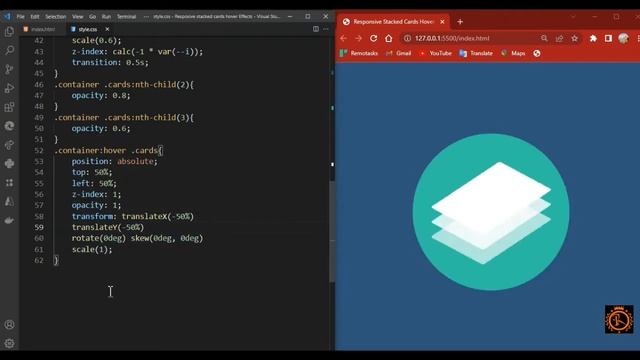Open the Search view in activity bar
Screen dimensions: 640x360
9,50
